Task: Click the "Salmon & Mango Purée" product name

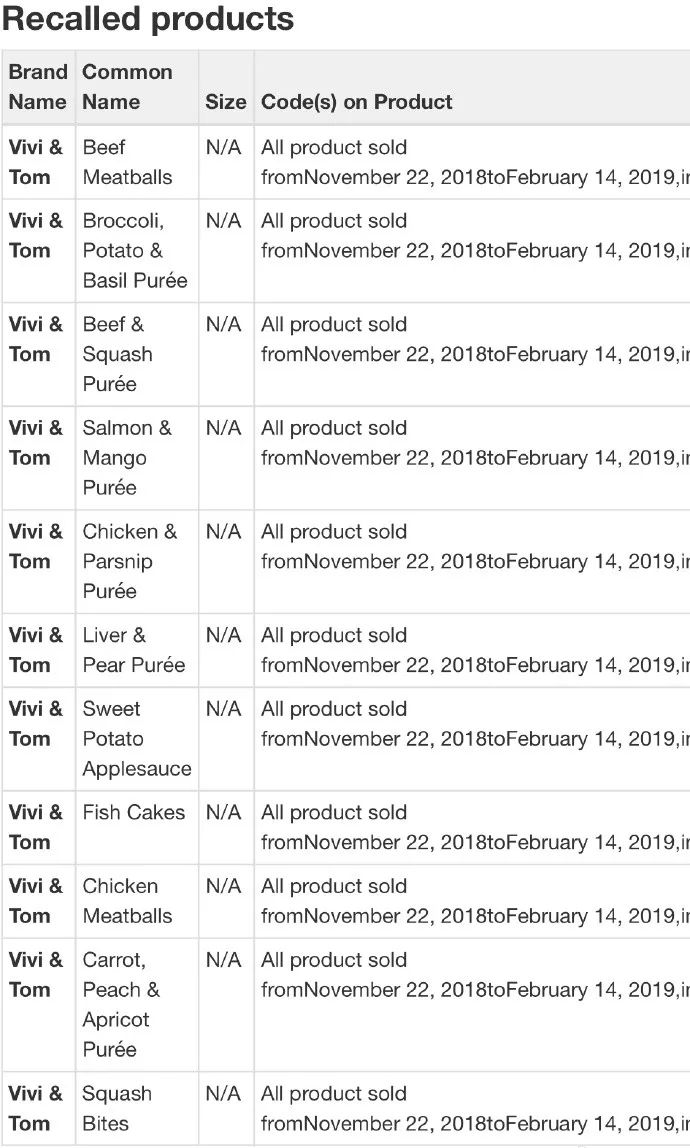Action: (126, 458)
